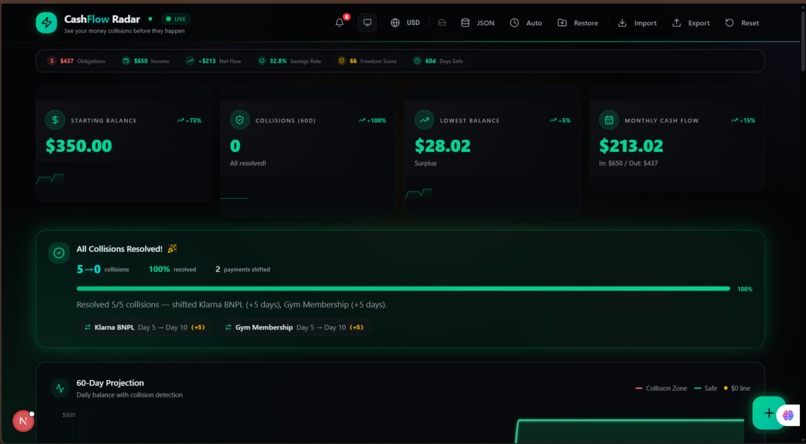Viewport: 806px width, 444px height.
Task: Click the +73% trend indicator
Action: 189,120
